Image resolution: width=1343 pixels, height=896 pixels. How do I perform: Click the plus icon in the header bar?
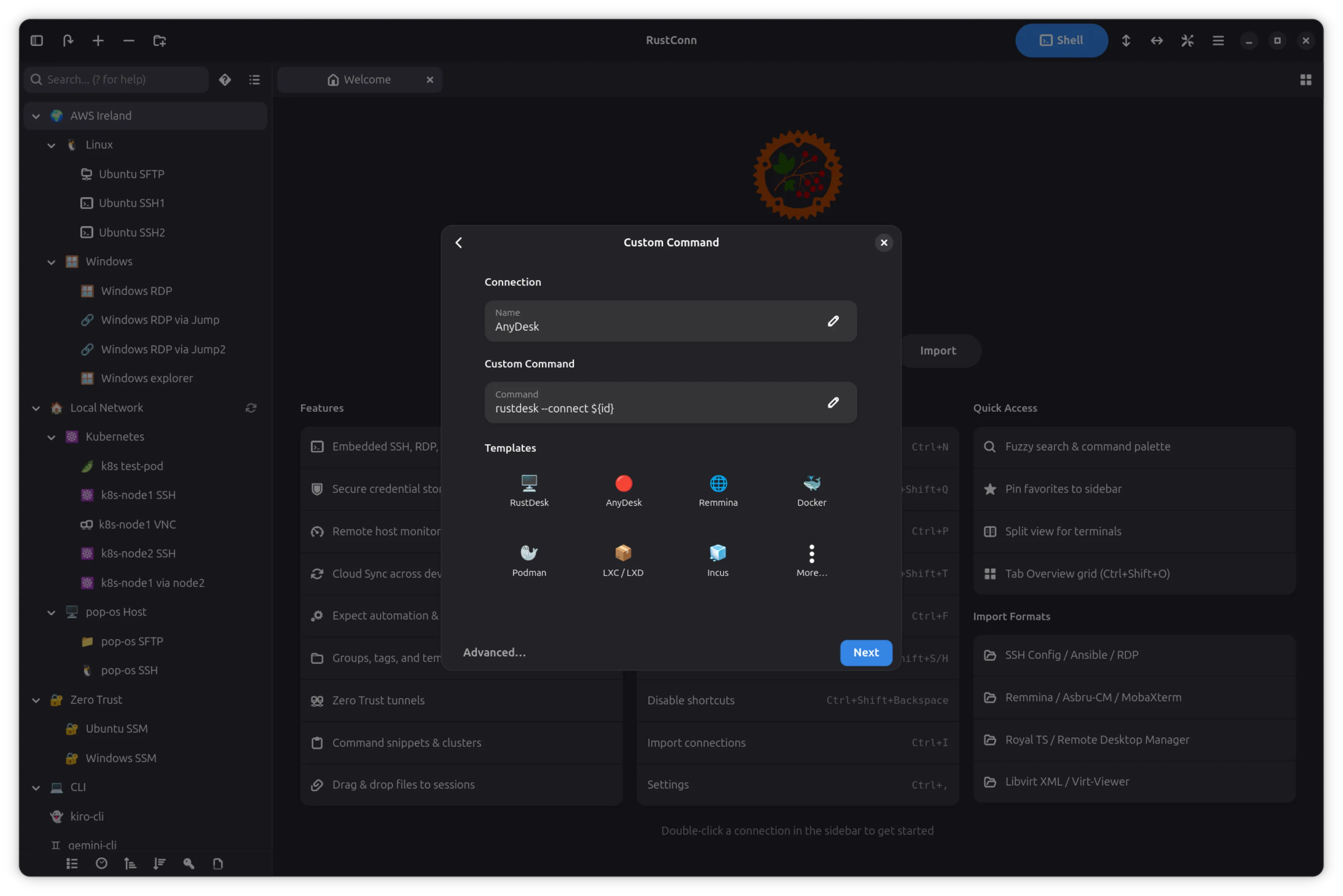pyautogui.click(x=98, y=41)
